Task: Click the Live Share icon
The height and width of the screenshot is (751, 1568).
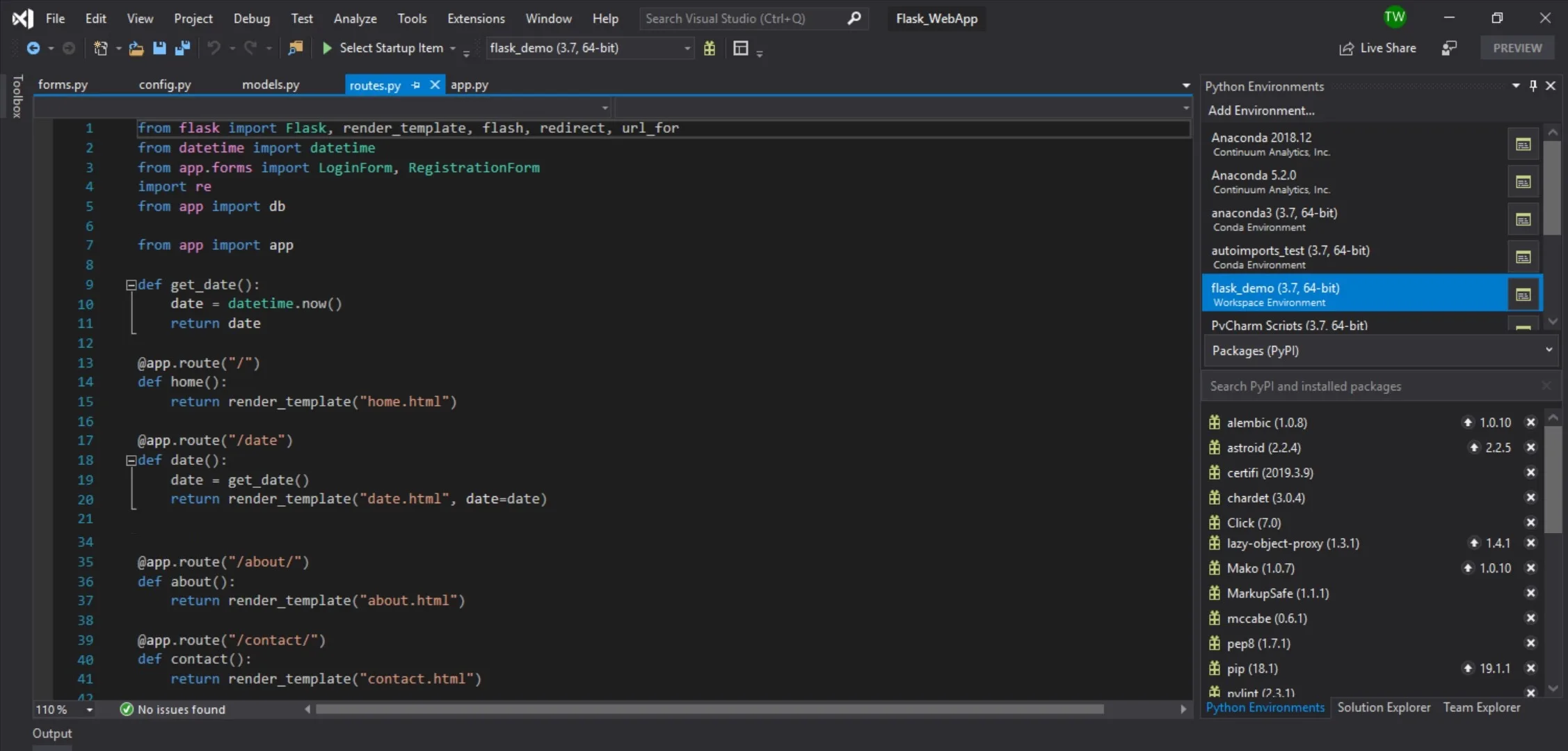Action: click(x=1345, y=47)
